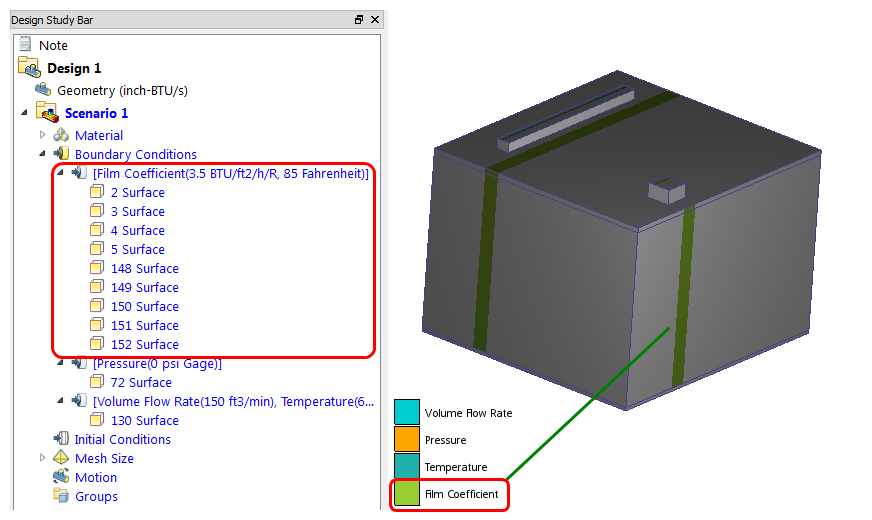Select the 152 Surface text
The width and height of the screenshot is (872, 520).
[145, 344]
